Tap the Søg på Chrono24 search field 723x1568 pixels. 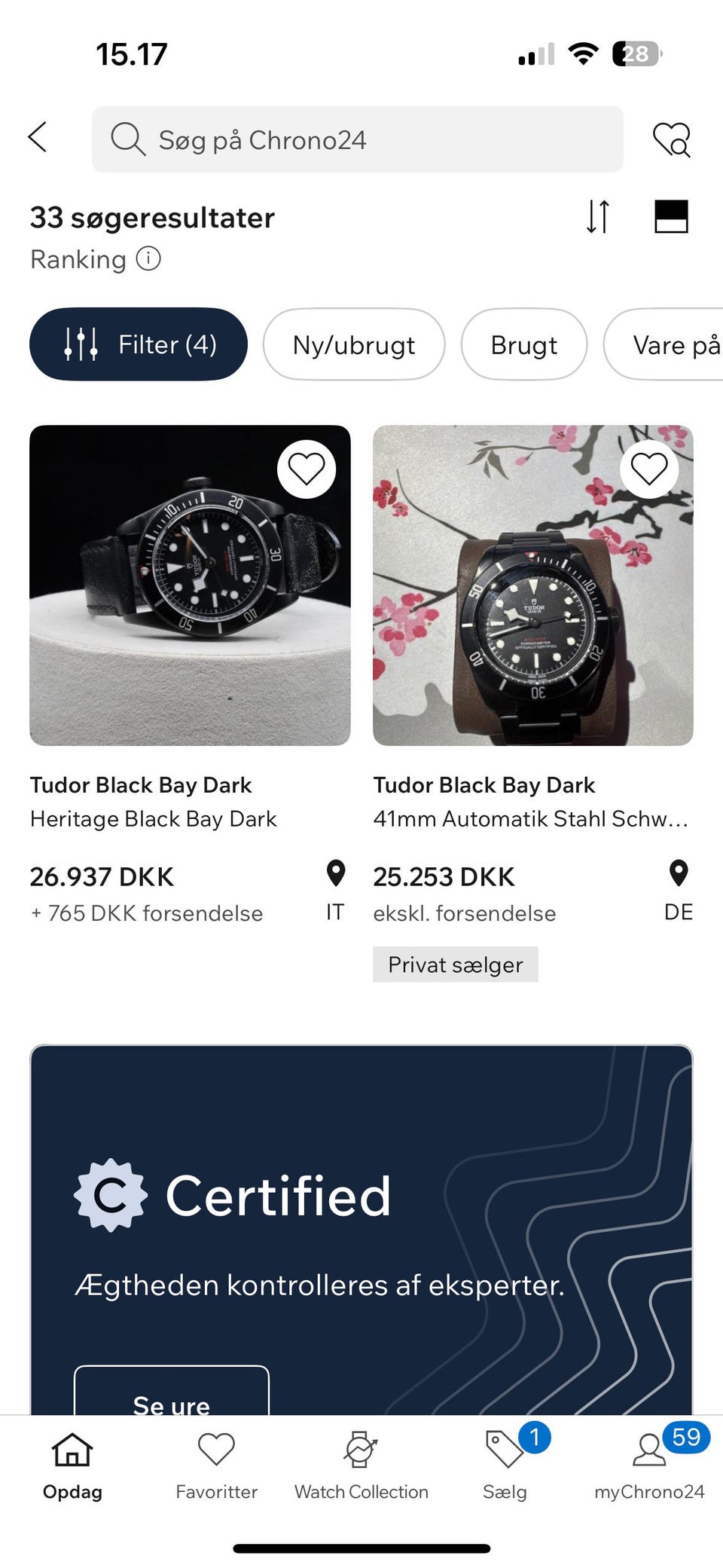(358, 139)
